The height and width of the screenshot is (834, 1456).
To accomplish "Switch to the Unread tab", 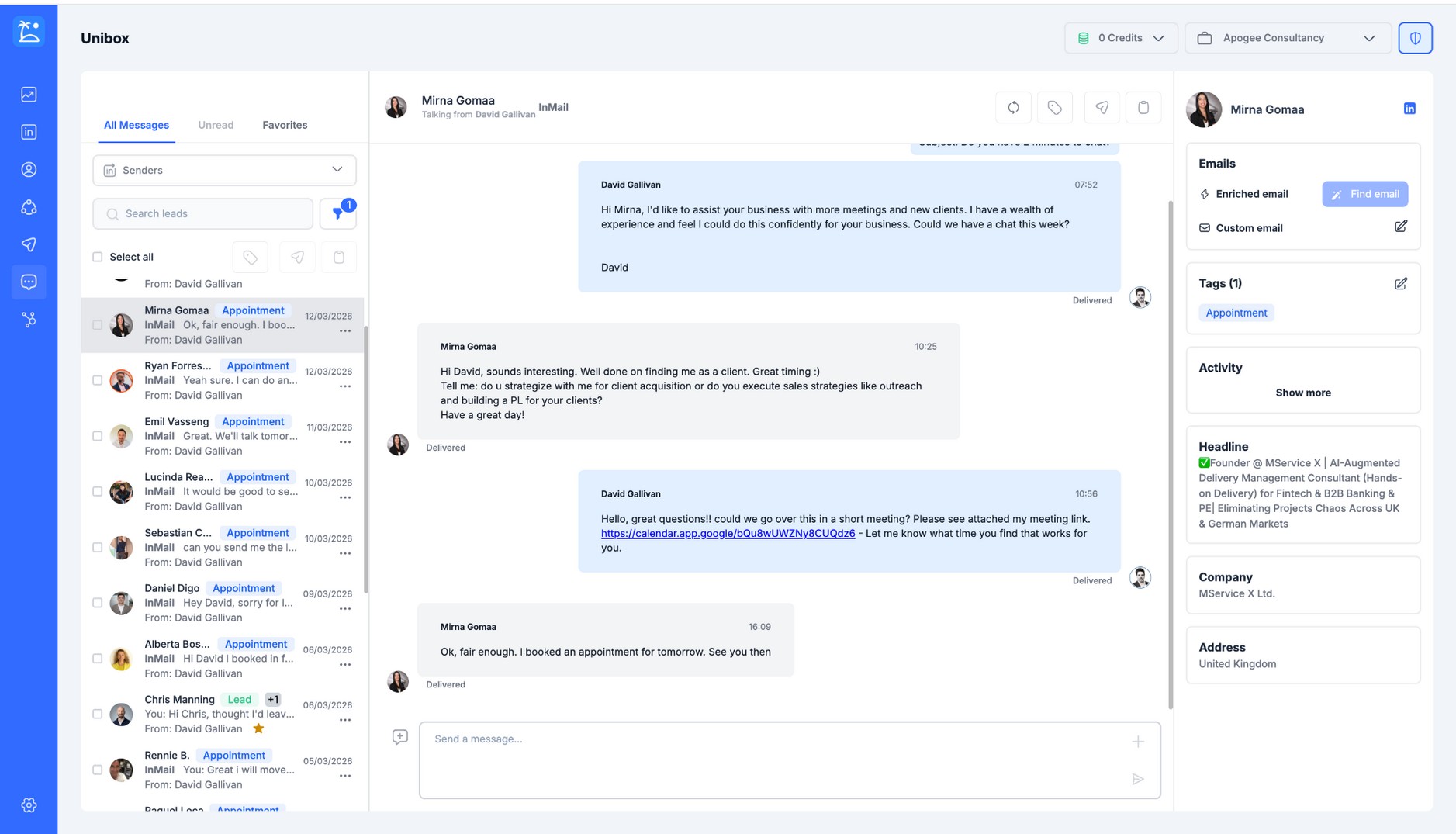I will click(x=216, y=125).
